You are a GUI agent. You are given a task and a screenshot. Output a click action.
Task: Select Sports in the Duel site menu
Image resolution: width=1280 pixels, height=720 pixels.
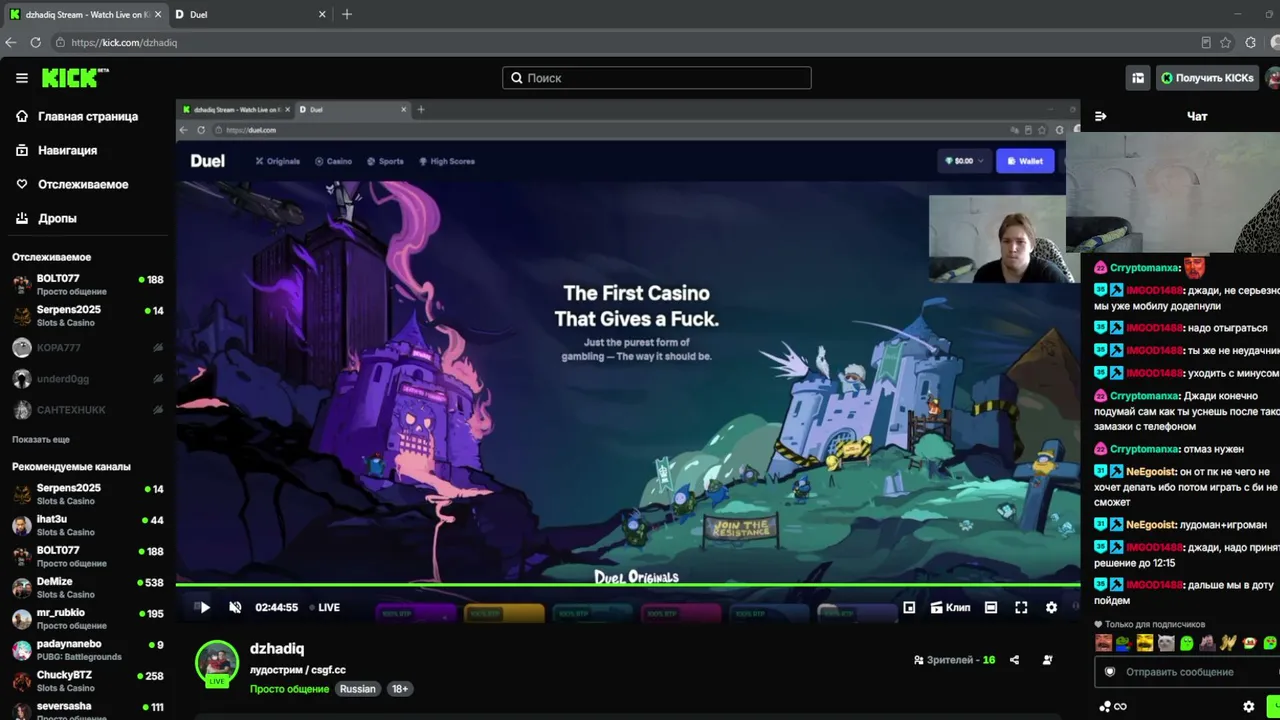tap(385, 161)
